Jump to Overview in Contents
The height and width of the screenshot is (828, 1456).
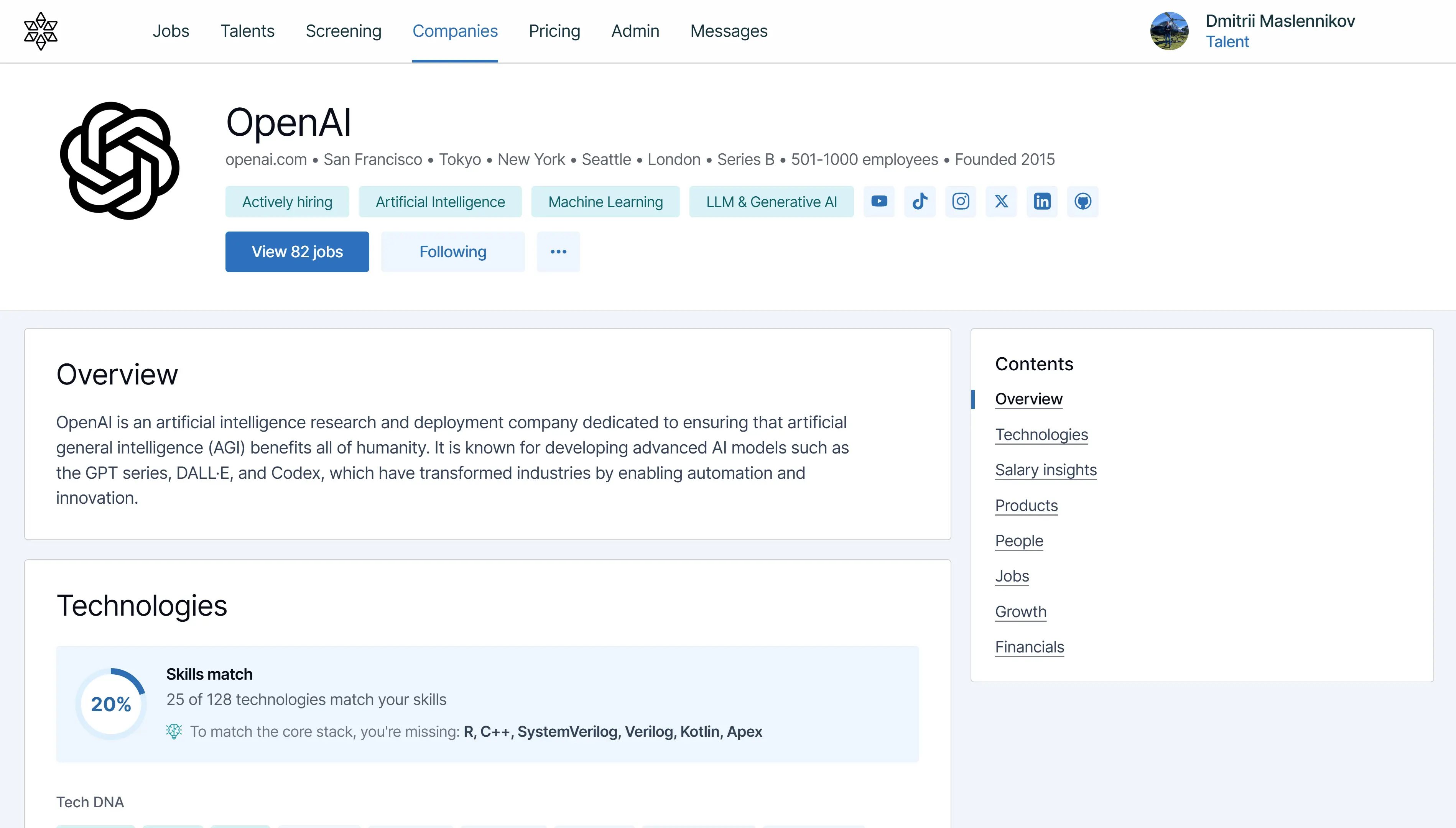1028,399
